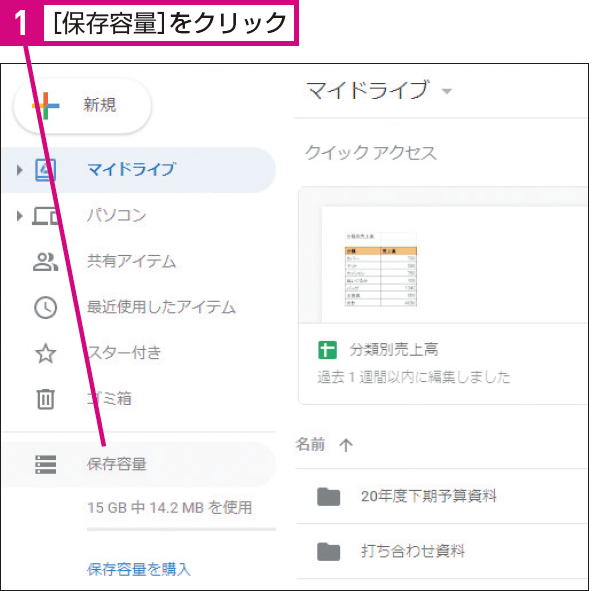The height and width of the screenshot is (591, 600).
Task: Click the 保存容量を購入 link
Action: 139,569
